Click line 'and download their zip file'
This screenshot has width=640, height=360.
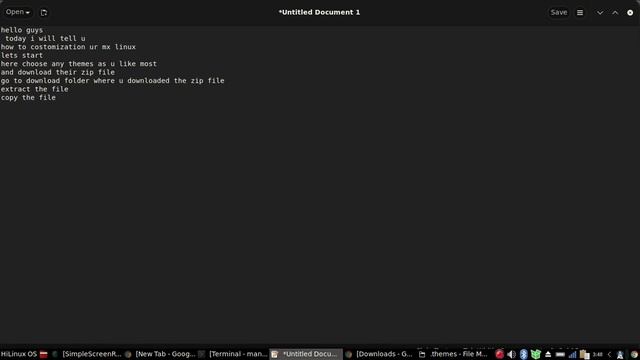click(x=58, y=72)
